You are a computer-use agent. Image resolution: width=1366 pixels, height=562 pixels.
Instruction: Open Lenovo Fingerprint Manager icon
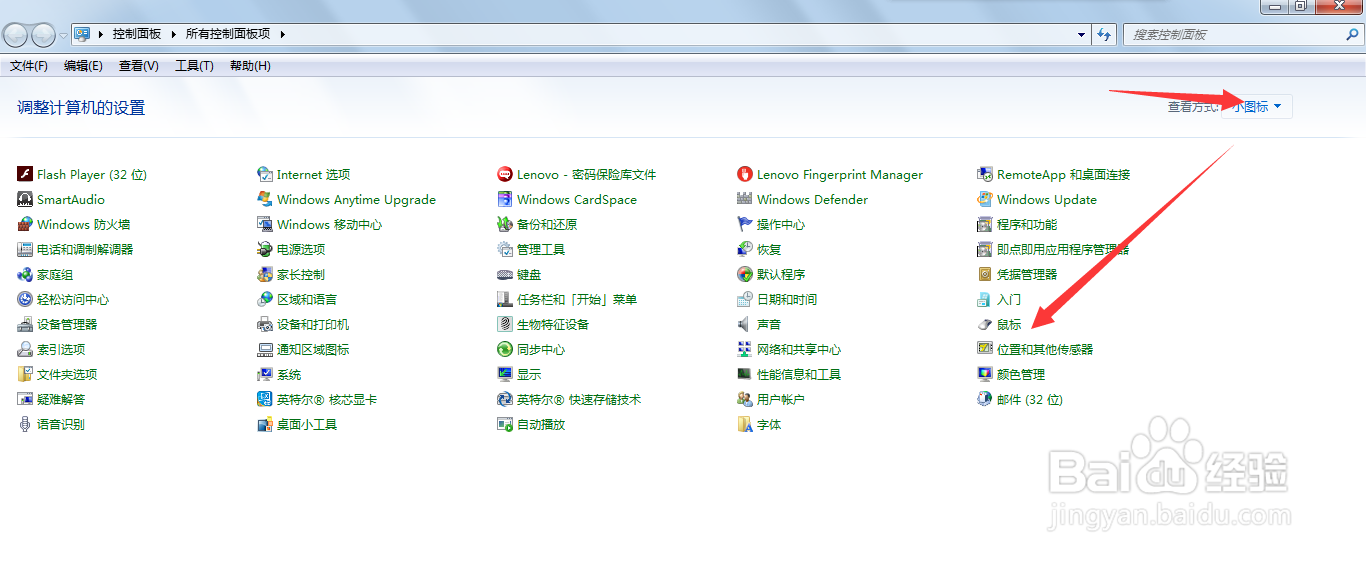[745, 174]
